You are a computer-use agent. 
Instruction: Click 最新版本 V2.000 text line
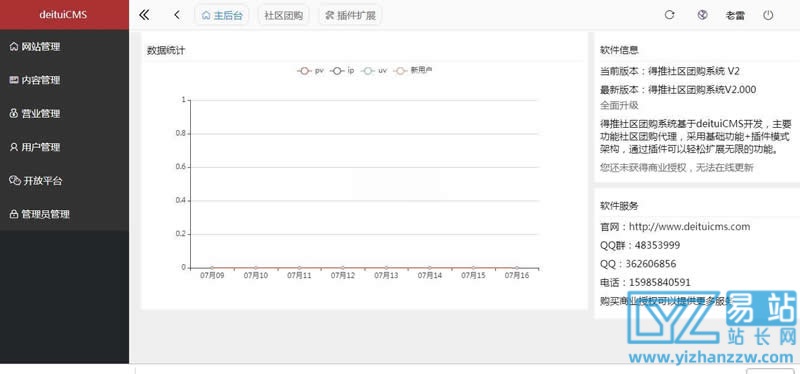click(x=678, y=90)
